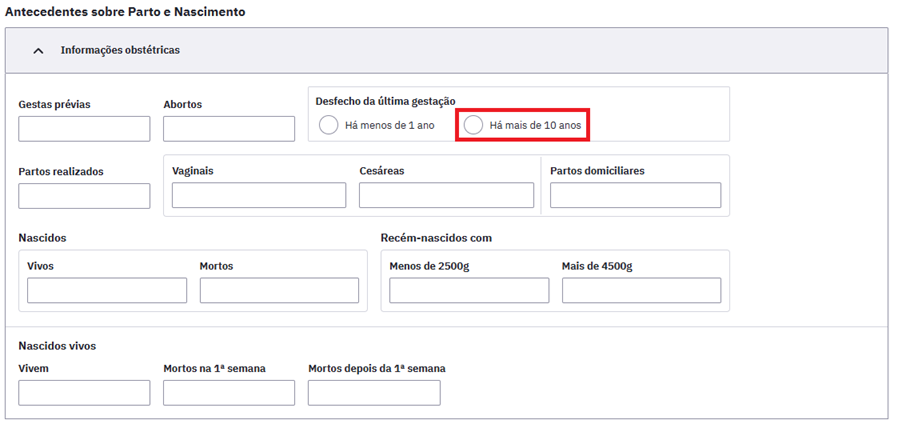Screen dimensions: 899x426
Task: Focus the Mortos field under Nascidos
Action: (279, 290)
